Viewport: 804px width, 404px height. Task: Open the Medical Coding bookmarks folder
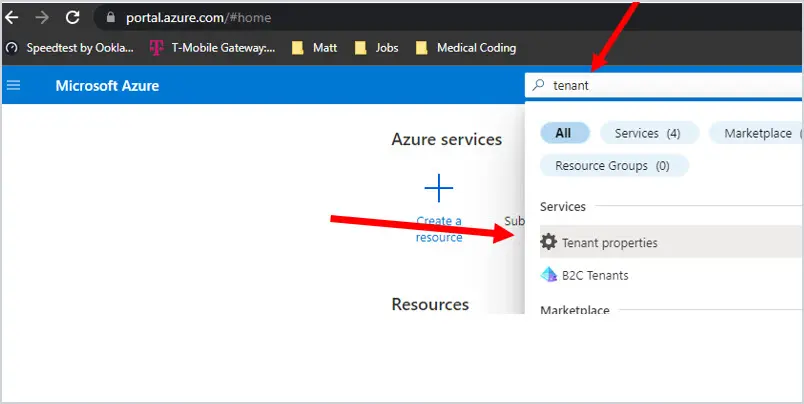[x=466, y=48]
